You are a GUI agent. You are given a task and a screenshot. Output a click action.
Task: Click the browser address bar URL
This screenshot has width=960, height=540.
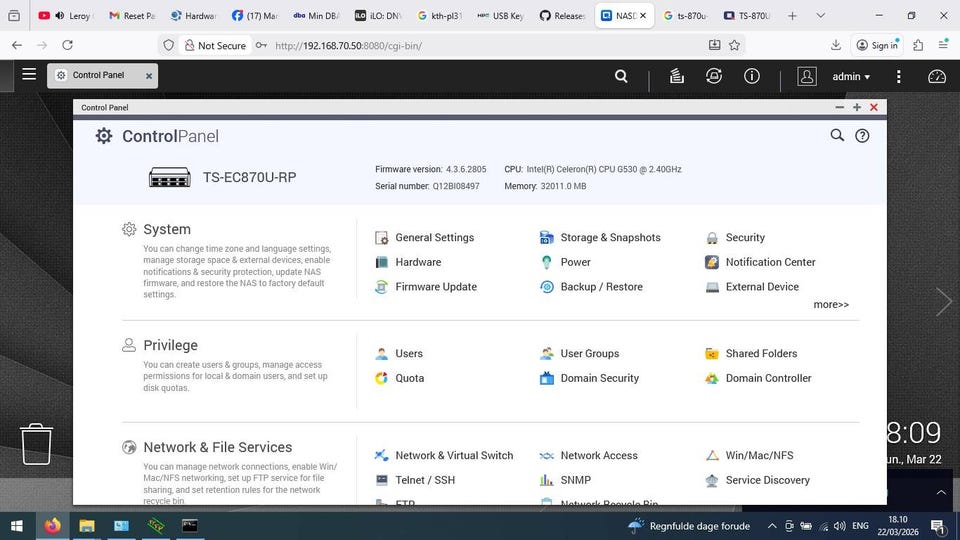348,45
